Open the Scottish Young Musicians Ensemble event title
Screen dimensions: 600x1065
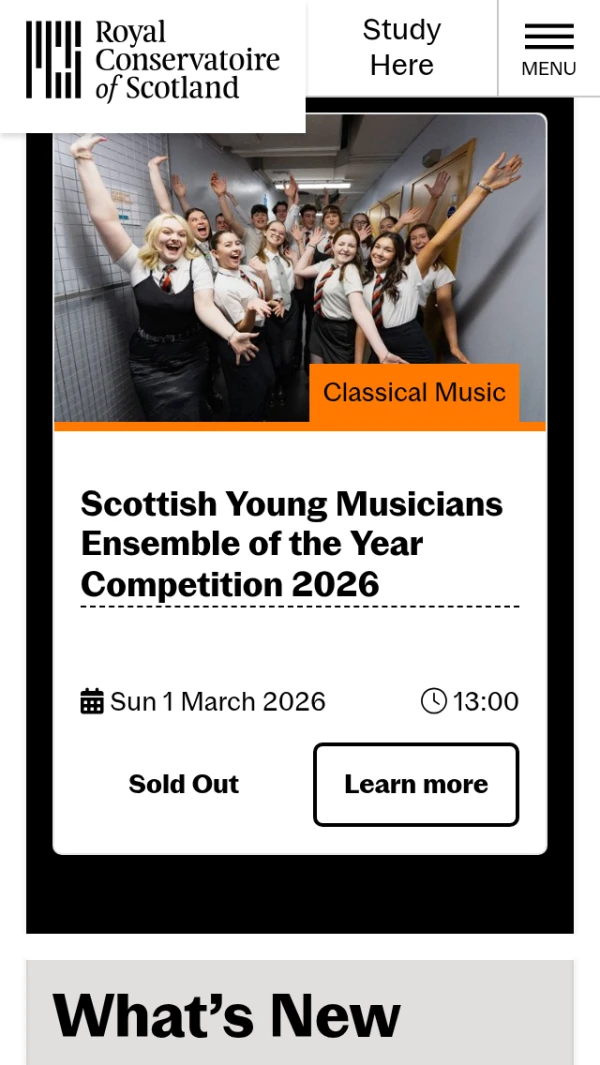click(x=291, y=543)
